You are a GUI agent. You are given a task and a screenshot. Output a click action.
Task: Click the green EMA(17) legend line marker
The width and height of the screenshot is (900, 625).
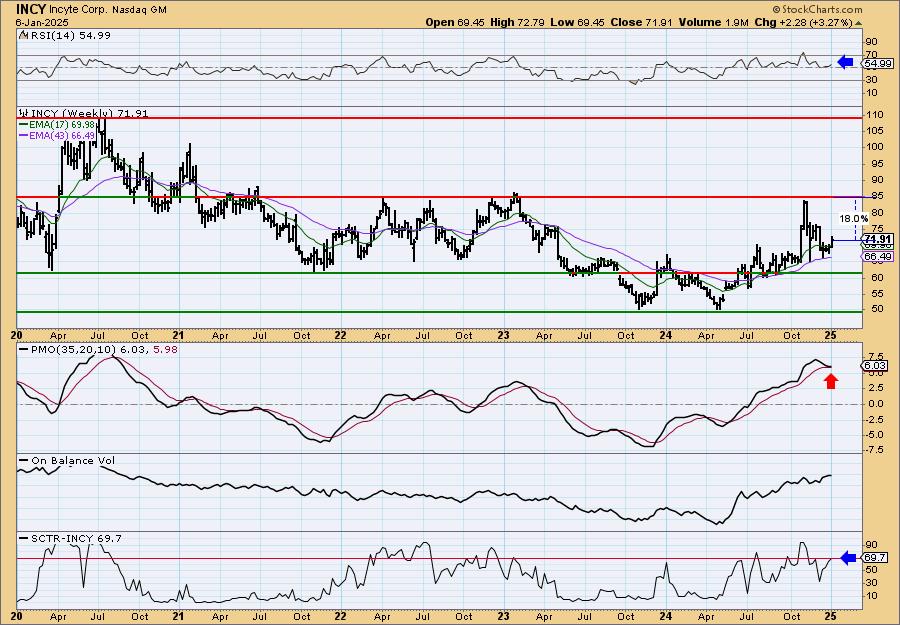point(24,124)
